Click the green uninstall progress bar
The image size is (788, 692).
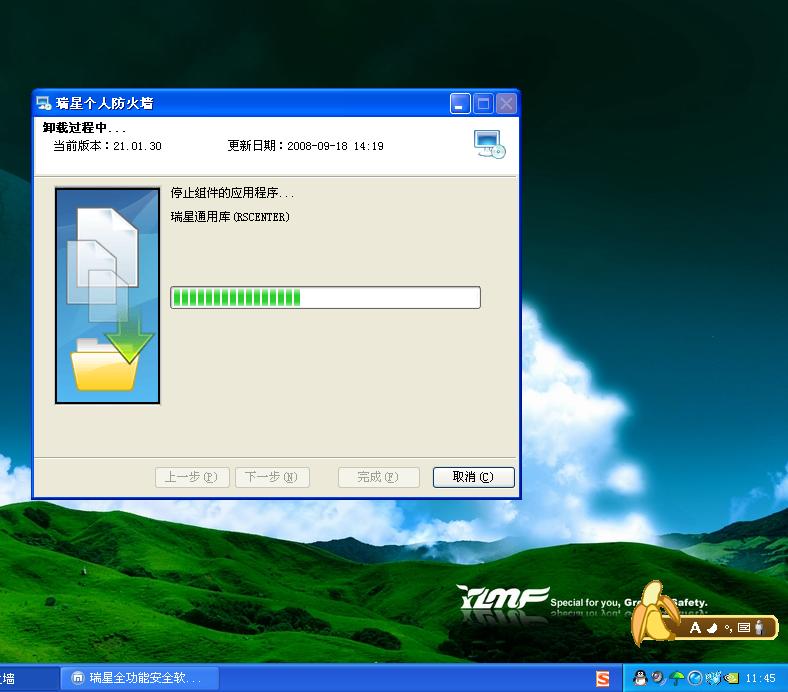click(x=325, y=298)
